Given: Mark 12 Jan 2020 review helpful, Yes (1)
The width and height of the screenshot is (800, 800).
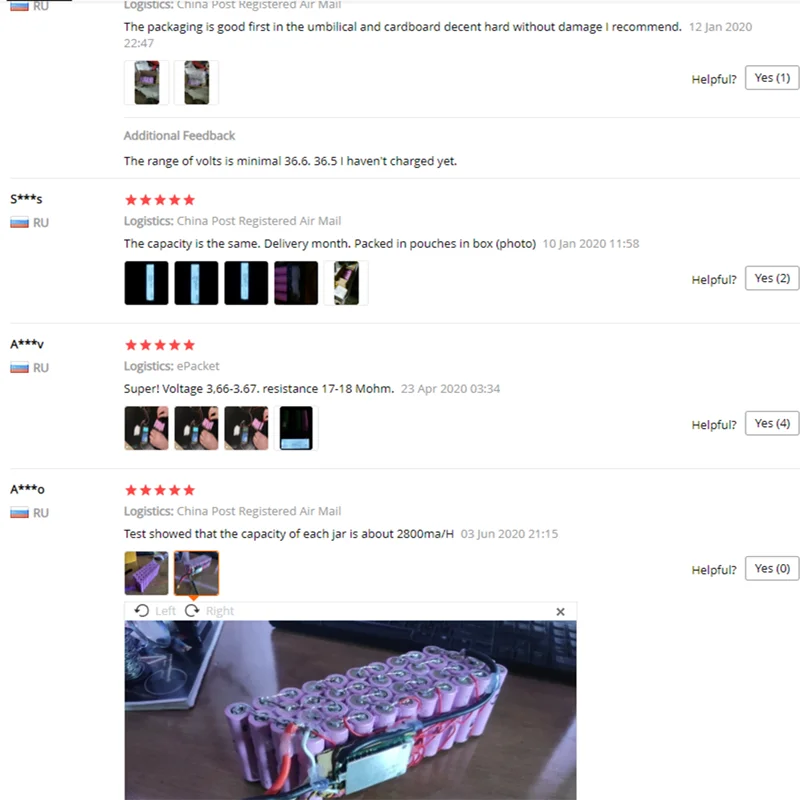Looking at the screenshot, I should (x=772, y=78).
